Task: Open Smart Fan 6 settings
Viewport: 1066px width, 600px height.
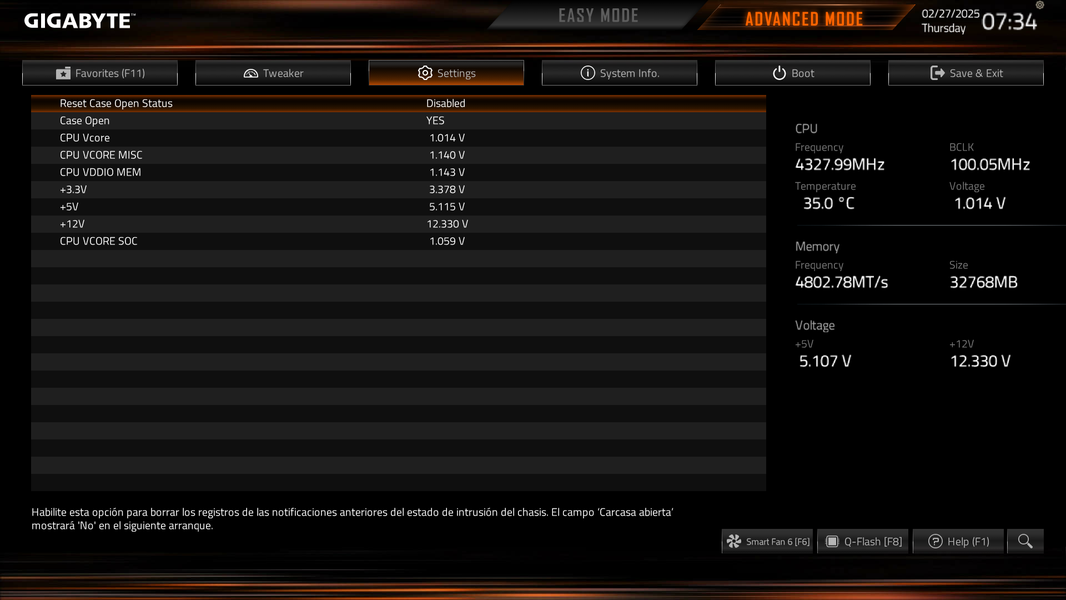Action: pyautogui.click(x=768, y=541)
